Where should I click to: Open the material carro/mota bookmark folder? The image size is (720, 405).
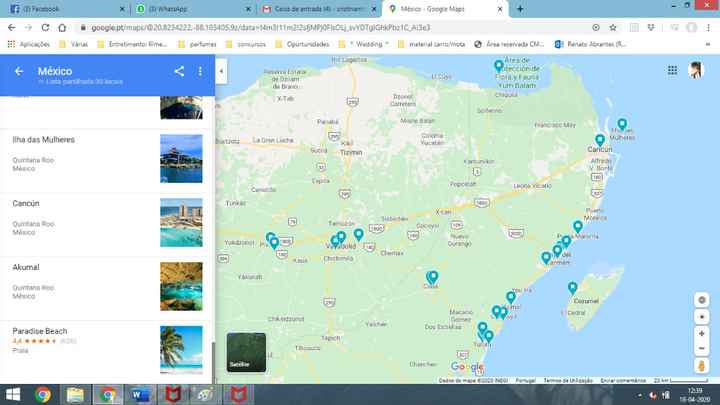tap(432, 44)
